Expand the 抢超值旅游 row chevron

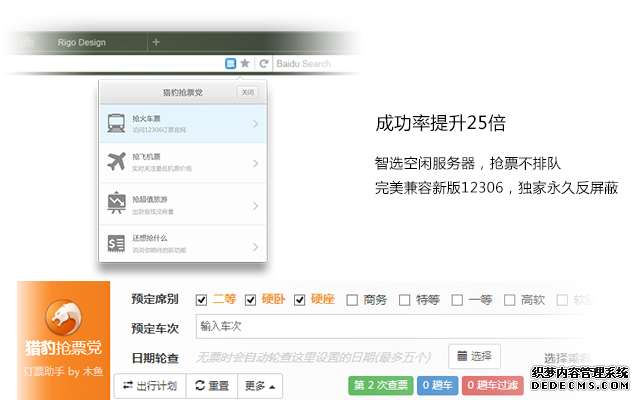coord(256,205)
